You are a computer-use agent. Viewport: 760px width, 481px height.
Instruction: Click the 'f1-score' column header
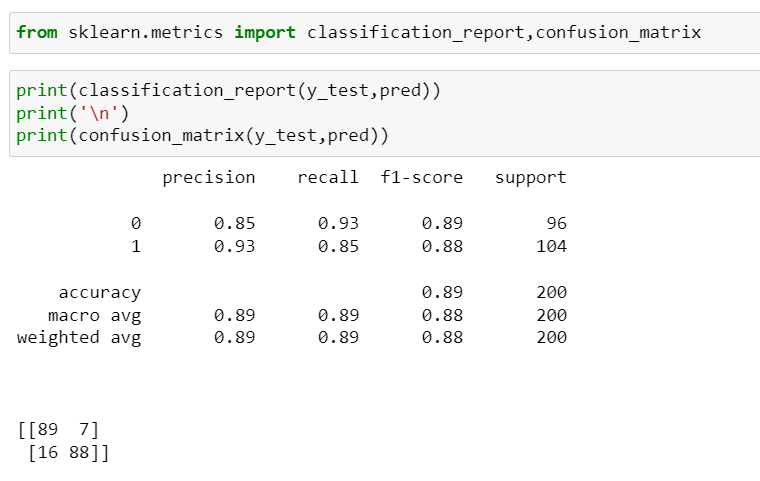pyautogui.click(x=421, y=177)
